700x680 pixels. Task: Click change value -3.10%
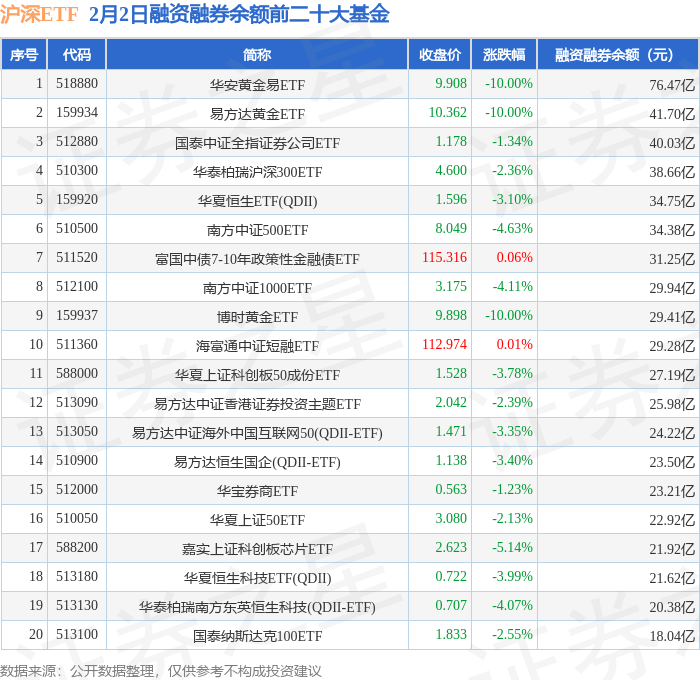point(512,200)
